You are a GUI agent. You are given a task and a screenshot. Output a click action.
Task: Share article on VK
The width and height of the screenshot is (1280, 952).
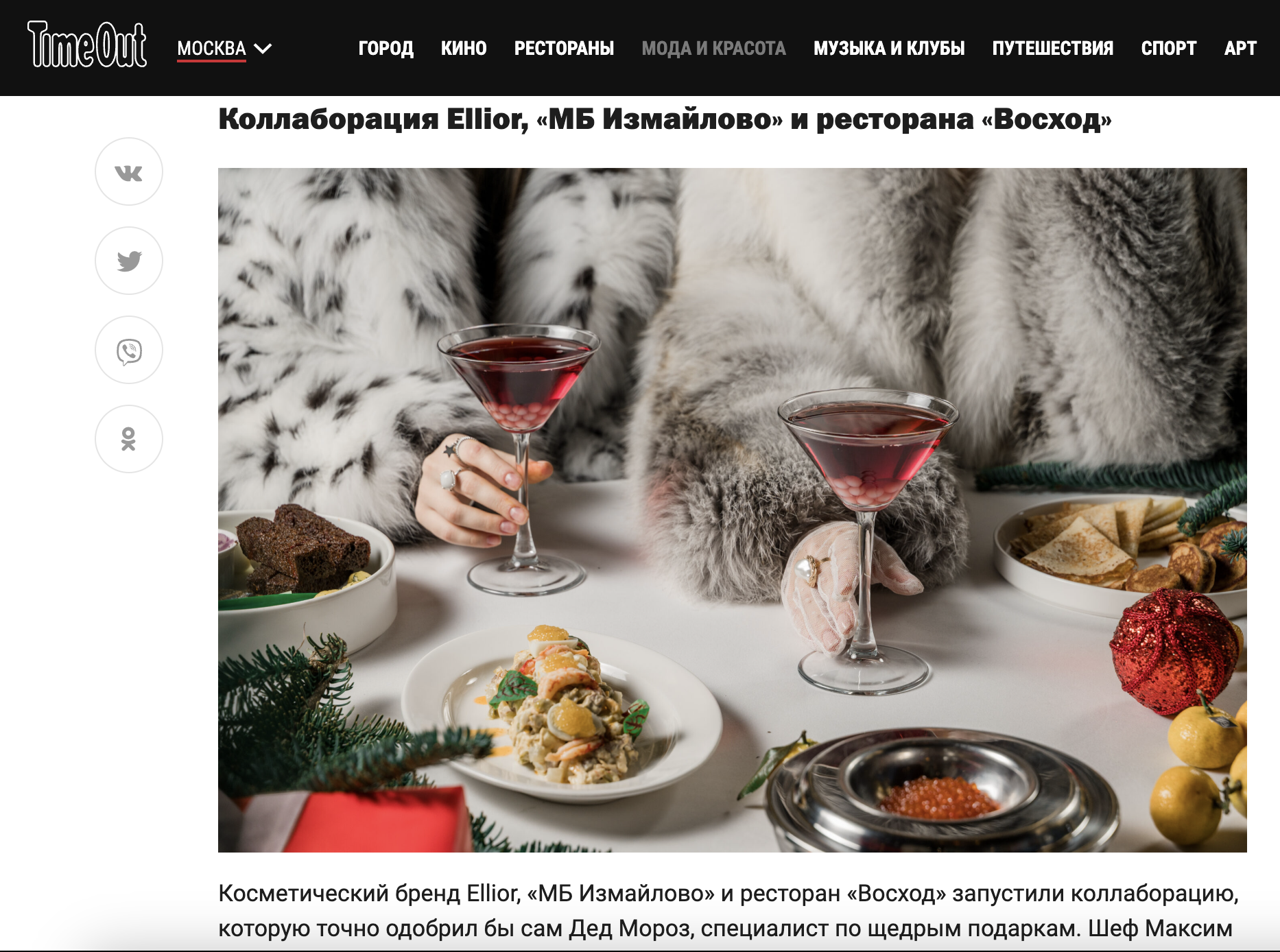pos(129,171)
